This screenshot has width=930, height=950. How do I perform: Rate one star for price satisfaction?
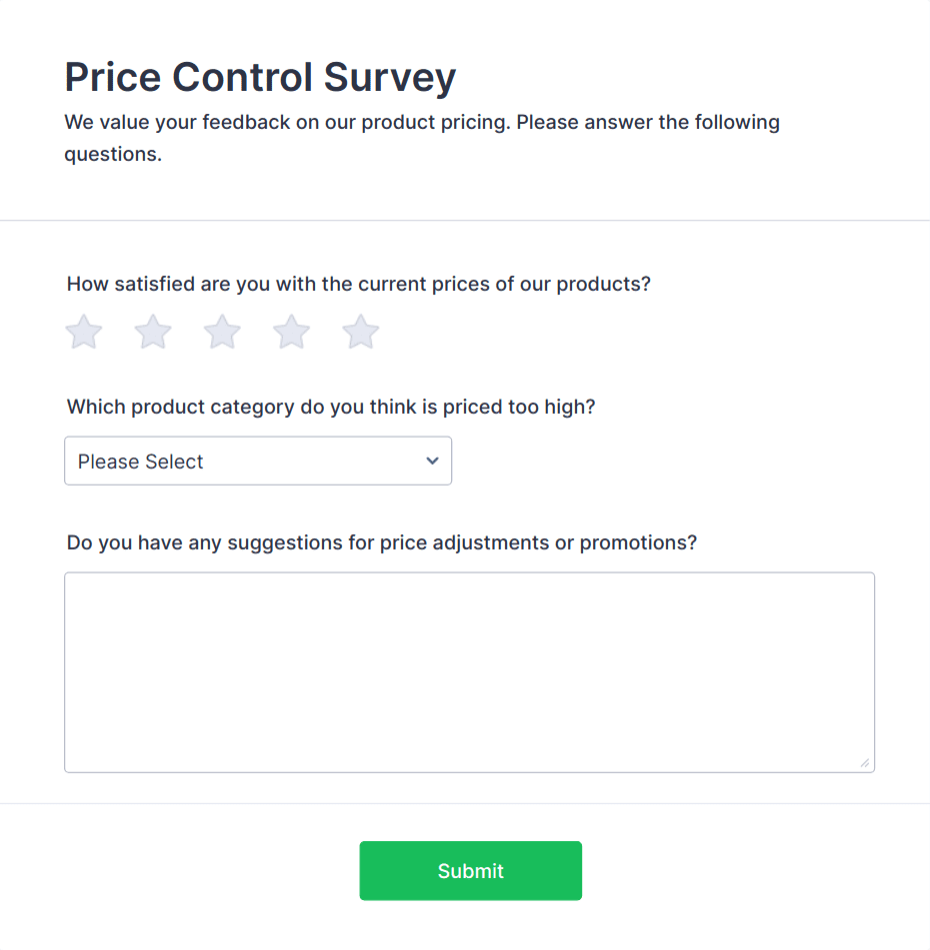[83, 331]
